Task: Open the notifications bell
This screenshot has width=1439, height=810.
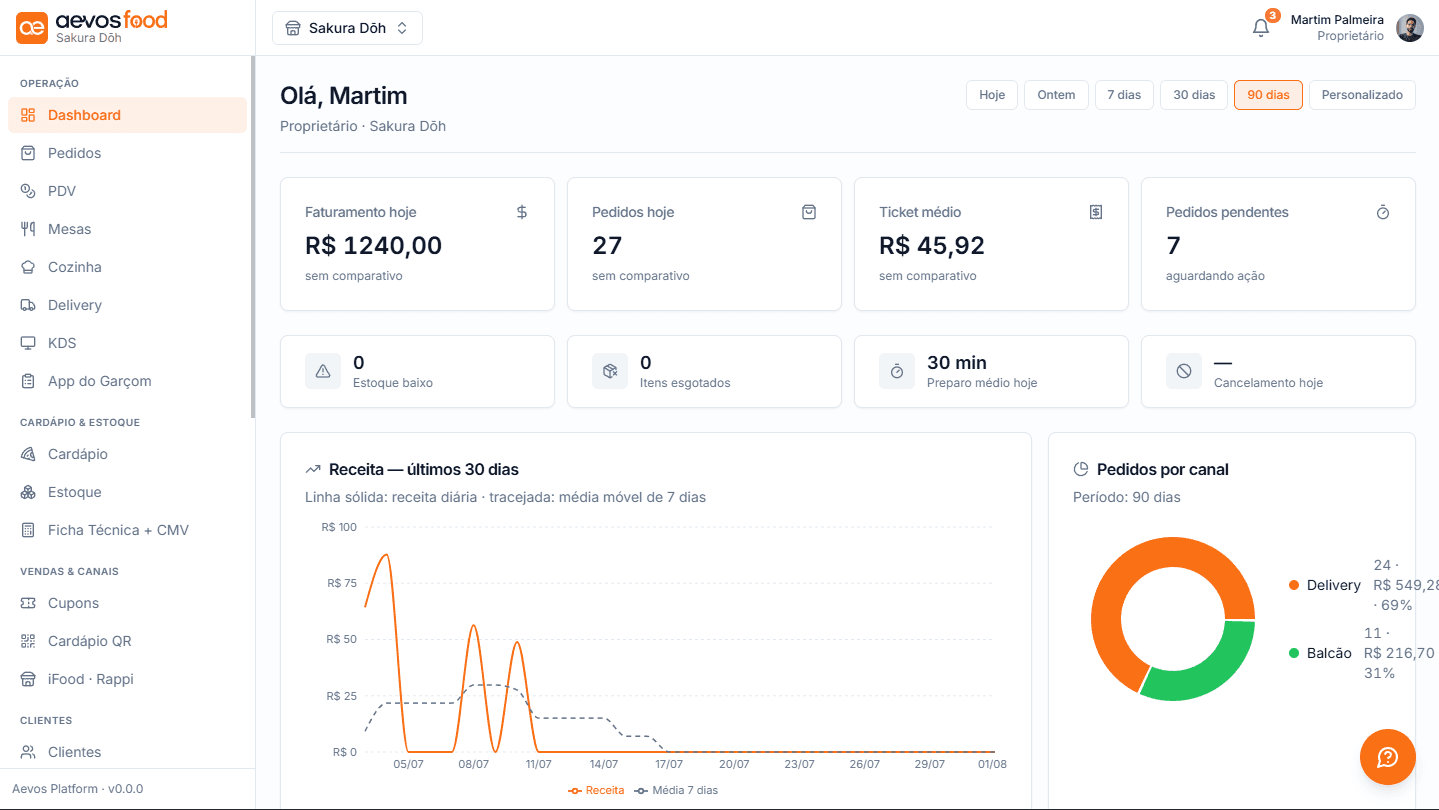Action: click(x=1261, y=28)
